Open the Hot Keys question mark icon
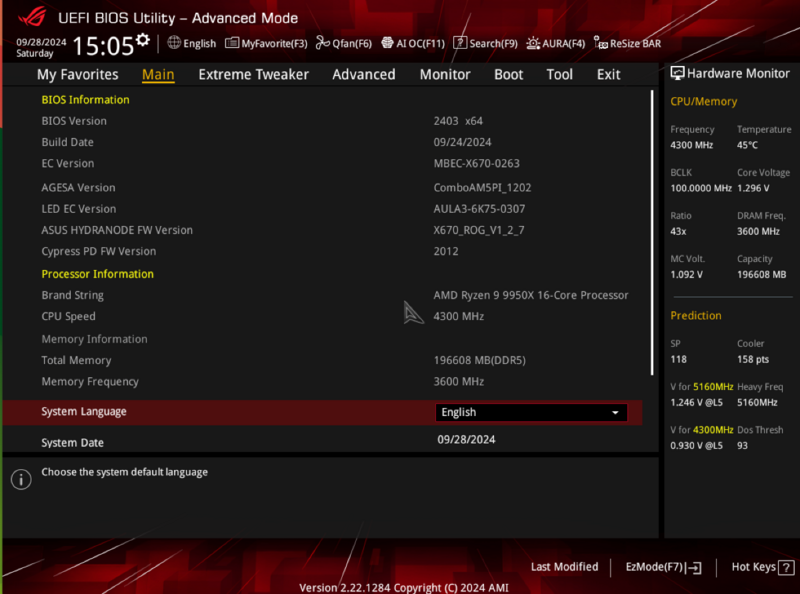Viewport: 800px width, 594px height. [786, 567]
